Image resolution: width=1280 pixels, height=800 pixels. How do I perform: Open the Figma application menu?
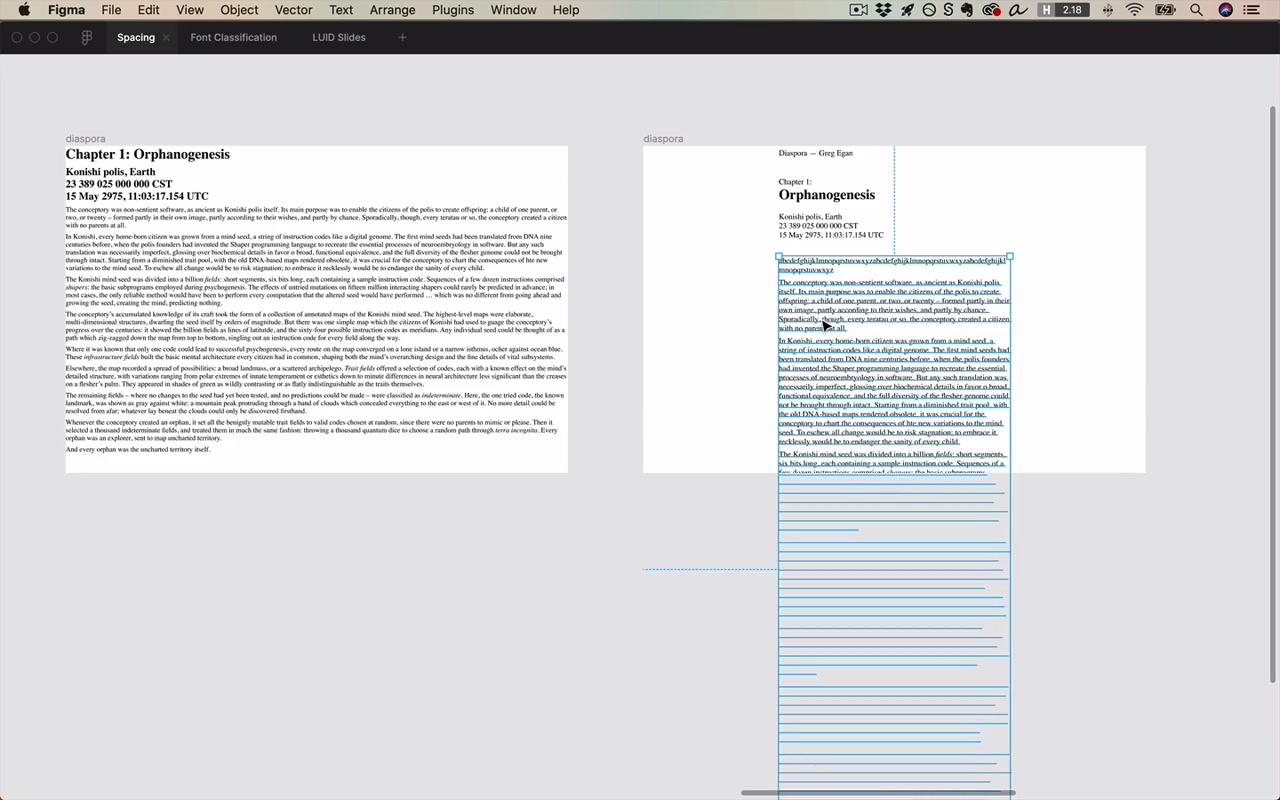[67, 10]
